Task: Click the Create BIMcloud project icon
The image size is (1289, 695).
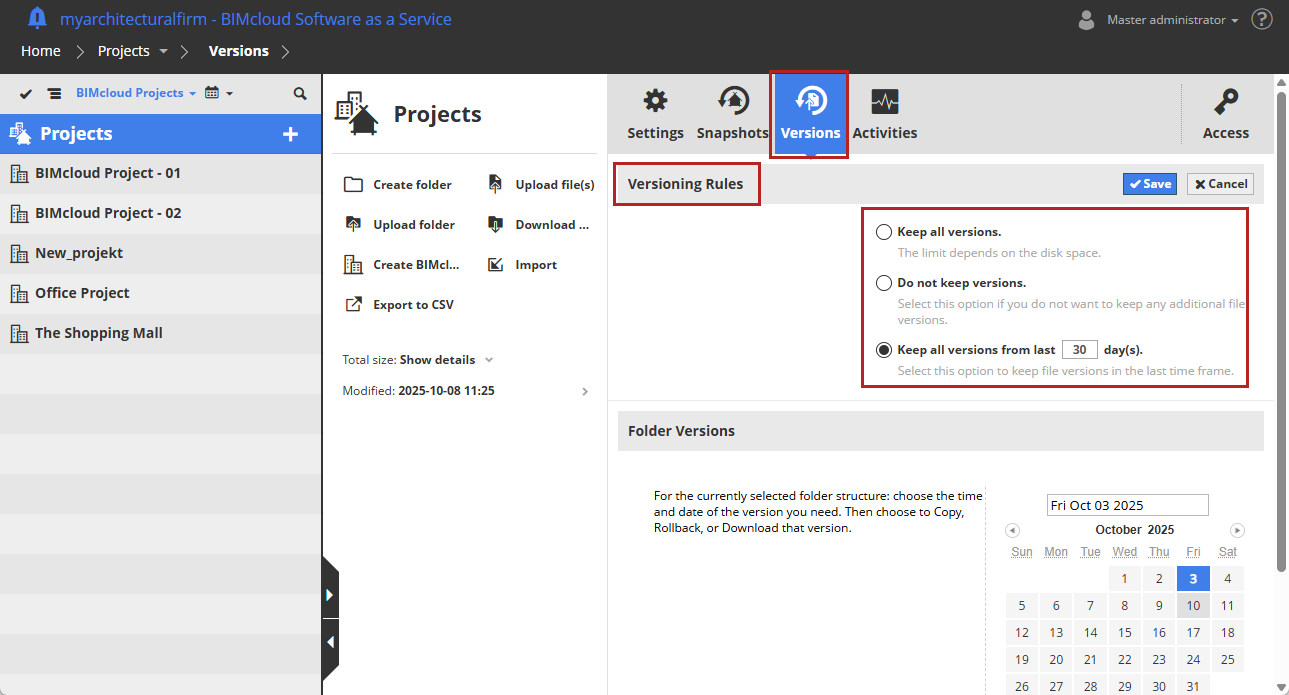Action: click(x=353, y=264)
